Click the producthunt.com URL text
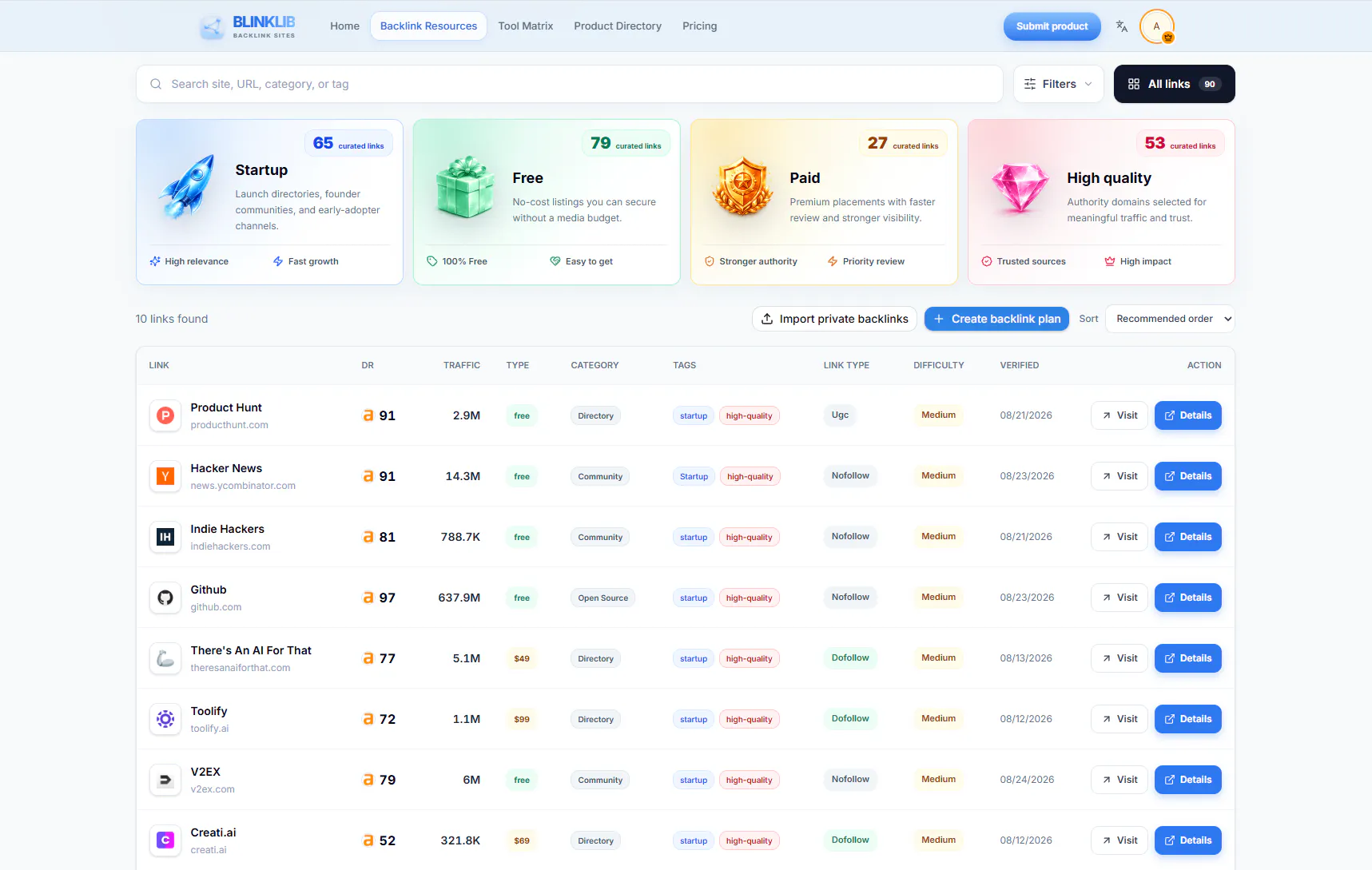Image resolution: width=1372 pixels, height=870 pixels. coord(229,425)
